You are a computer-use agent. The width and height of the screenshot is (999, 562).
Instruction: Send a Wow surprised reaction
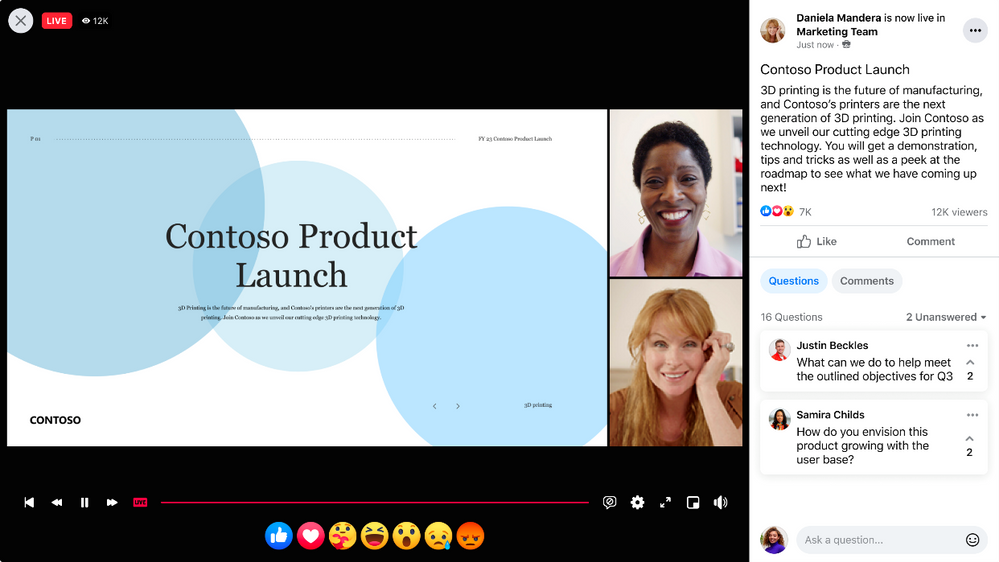(x=406, y=536)
